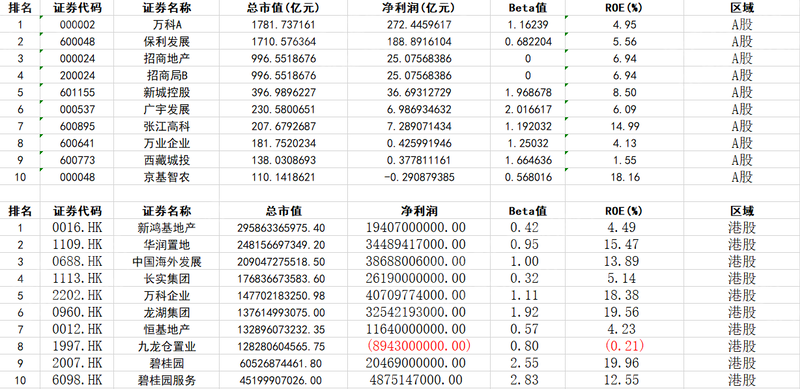Select code cell 2007.HK
800x389 pixels.
point(77,363)
